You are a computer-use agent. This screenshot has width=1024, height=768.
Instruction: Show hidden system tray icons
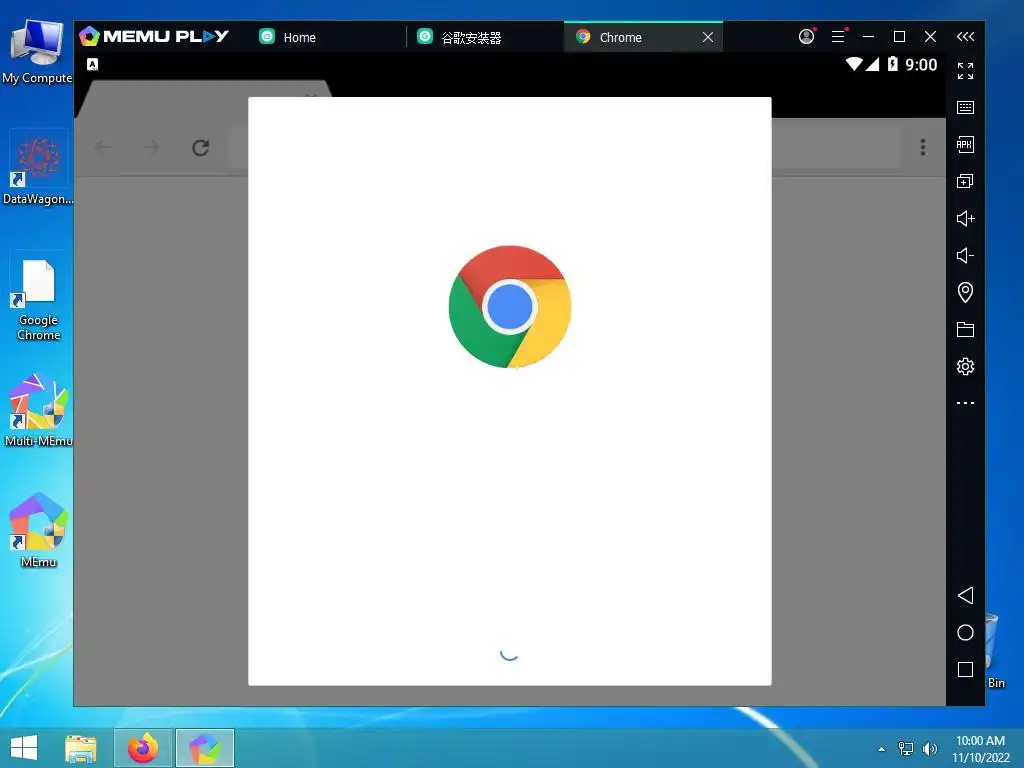pyautogui.click(x=882, y=749)
